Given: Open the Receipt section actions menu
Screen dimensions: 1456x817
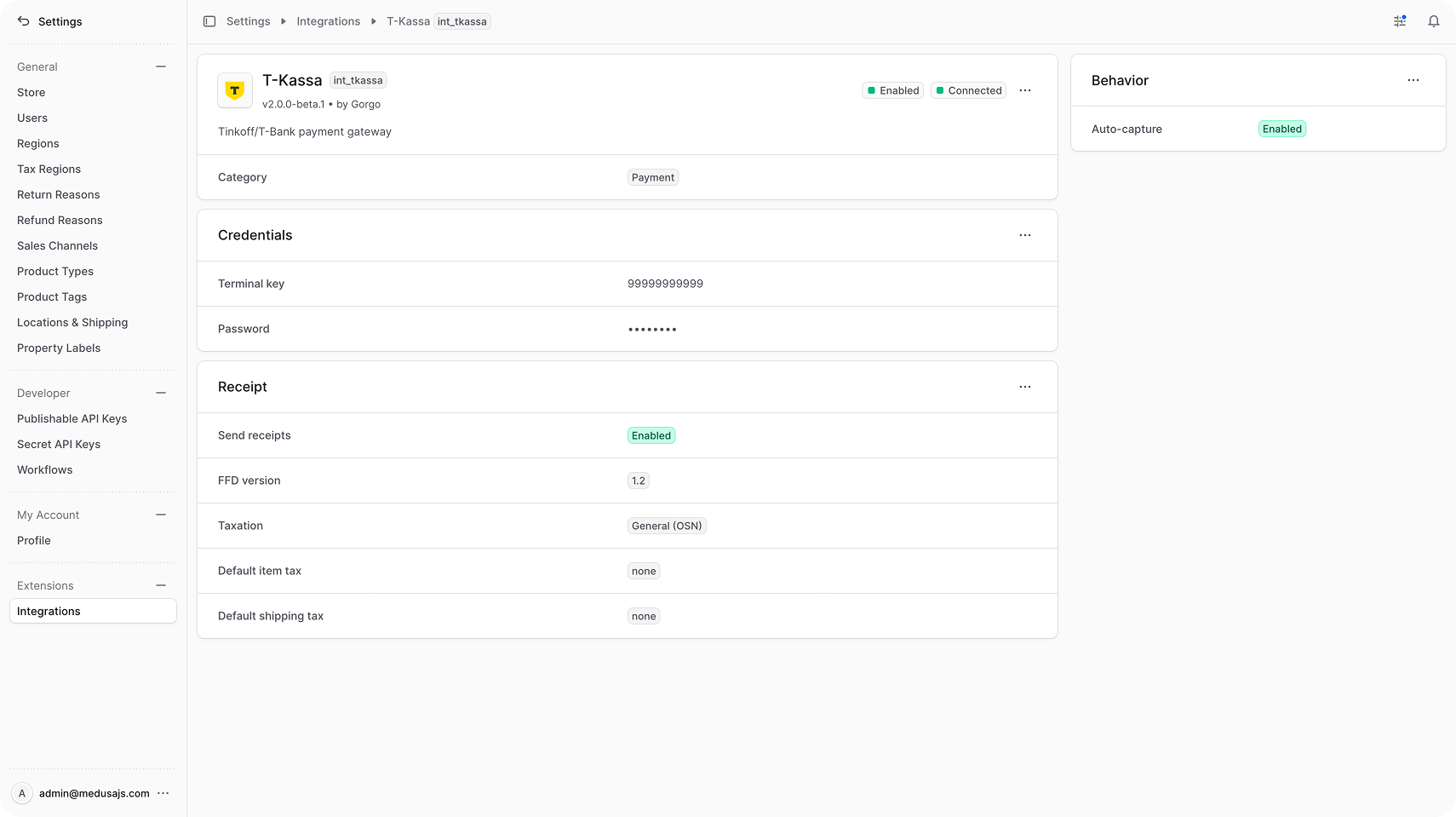Looking at the screenshot, I should [x=1025, y=387].
